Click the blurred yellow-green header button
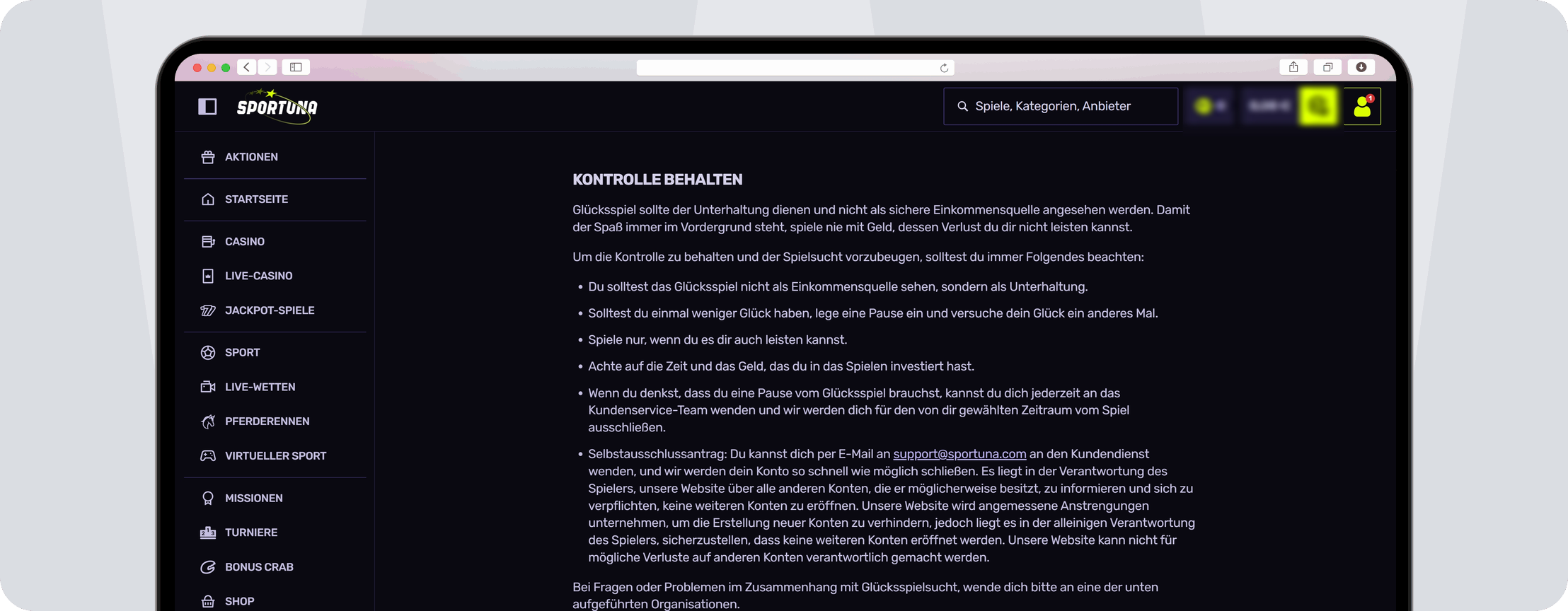1568x611 pixels. pos(1318,106)
